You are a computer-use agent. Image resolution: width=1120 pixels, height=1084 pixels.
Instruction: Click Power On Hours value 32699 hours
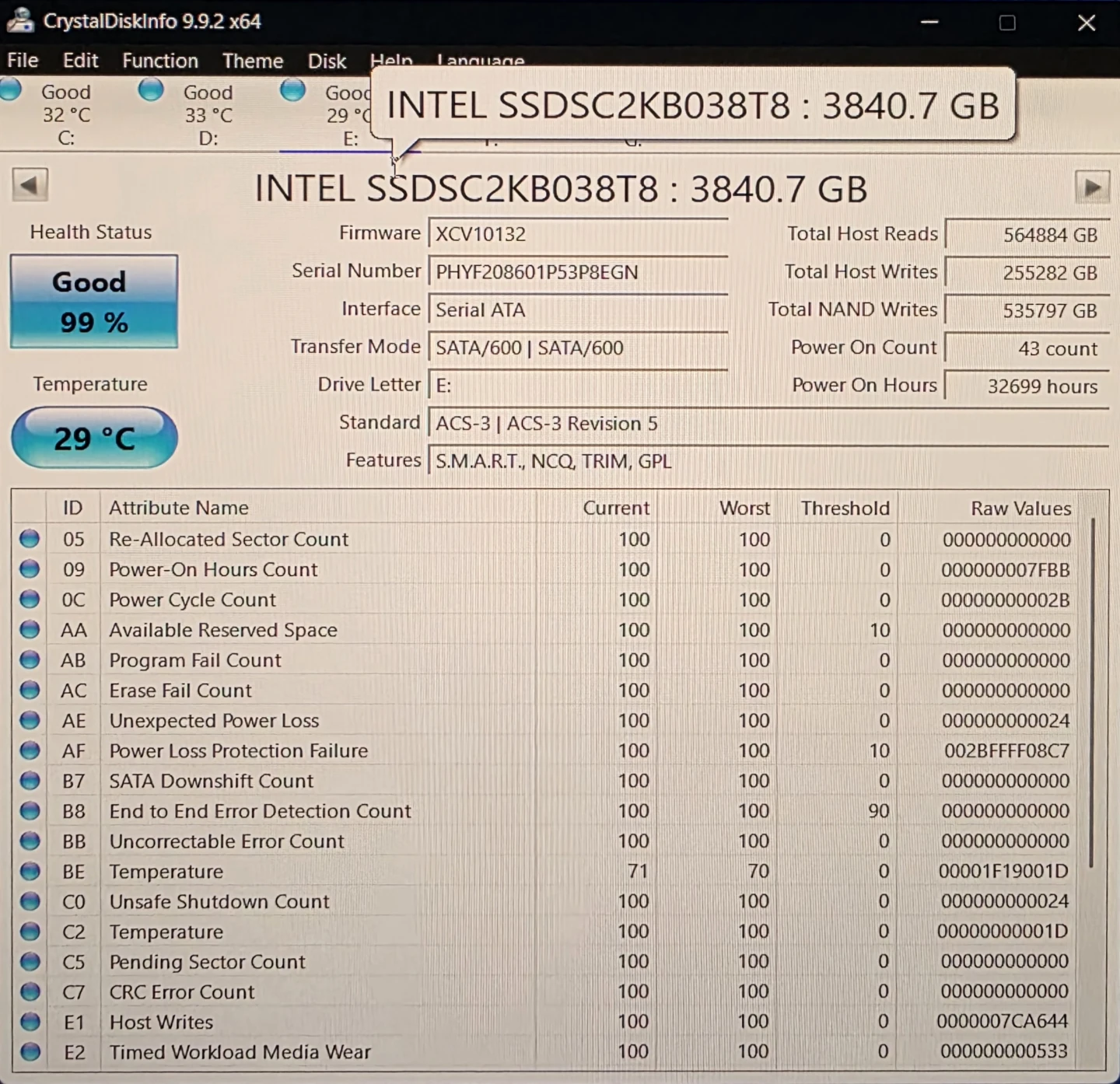pos(1027,386)
